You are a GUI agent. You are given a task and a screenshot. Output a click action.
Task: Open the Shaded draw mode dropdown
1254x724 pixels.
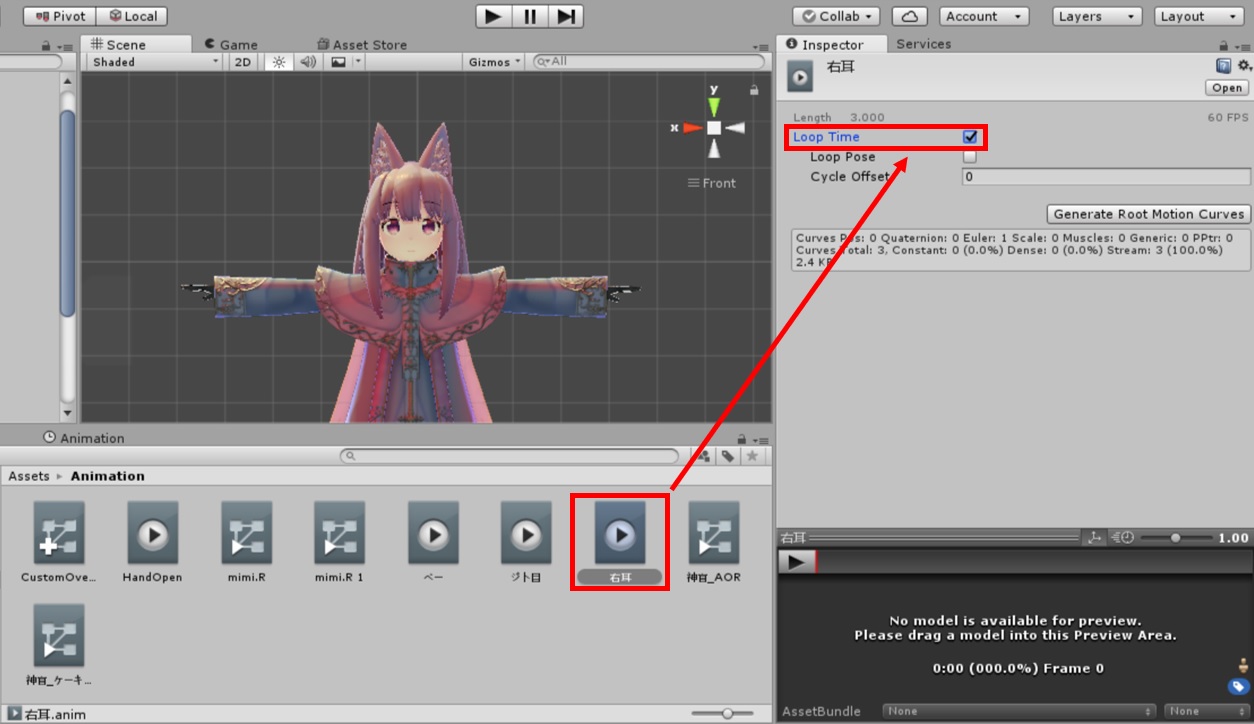(155, 62)
